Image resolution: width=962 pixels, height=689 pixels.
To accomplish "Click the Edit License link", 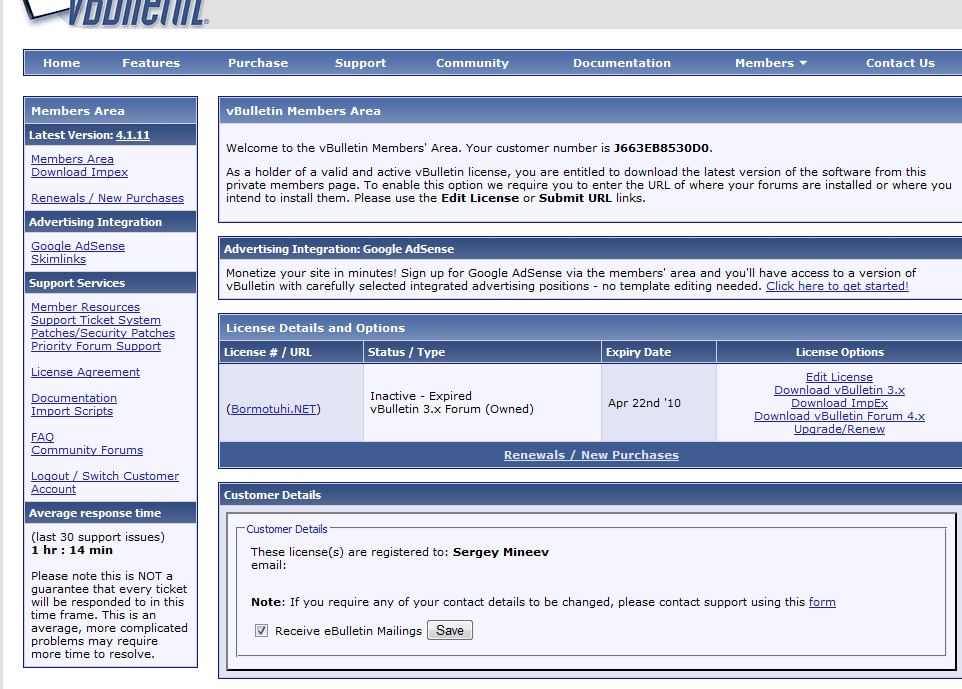I will click(x=839, y=377).
